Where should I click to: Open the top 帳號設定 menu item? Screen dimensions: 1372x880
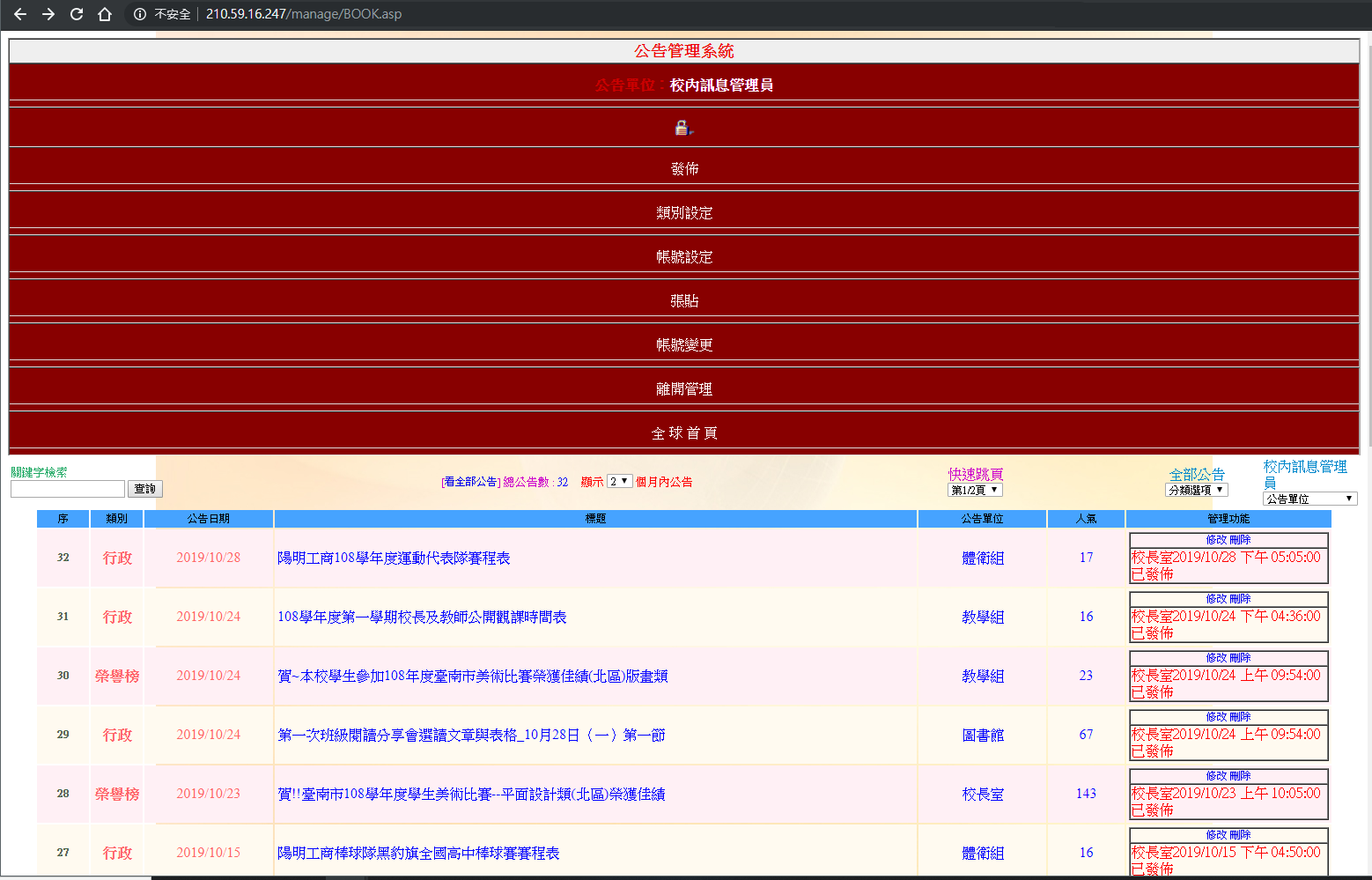point(684,257)
